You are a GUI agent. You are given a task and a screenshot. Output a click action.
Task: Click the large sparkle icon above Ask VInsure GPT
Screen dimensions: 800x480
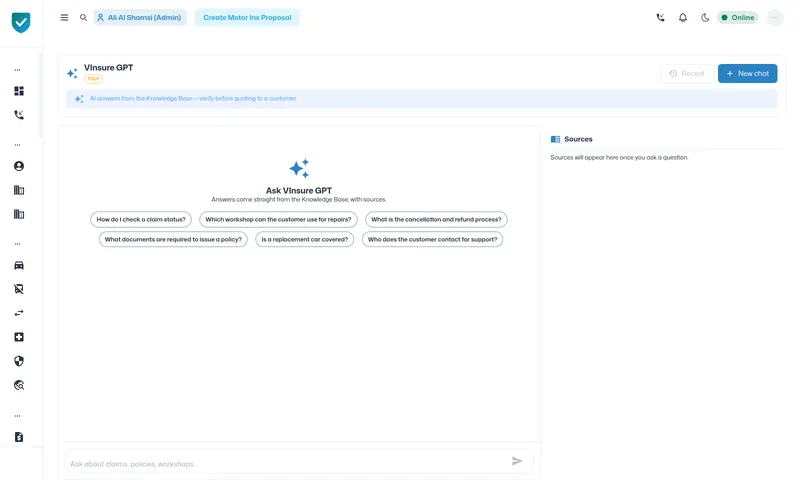pos(299,168)
